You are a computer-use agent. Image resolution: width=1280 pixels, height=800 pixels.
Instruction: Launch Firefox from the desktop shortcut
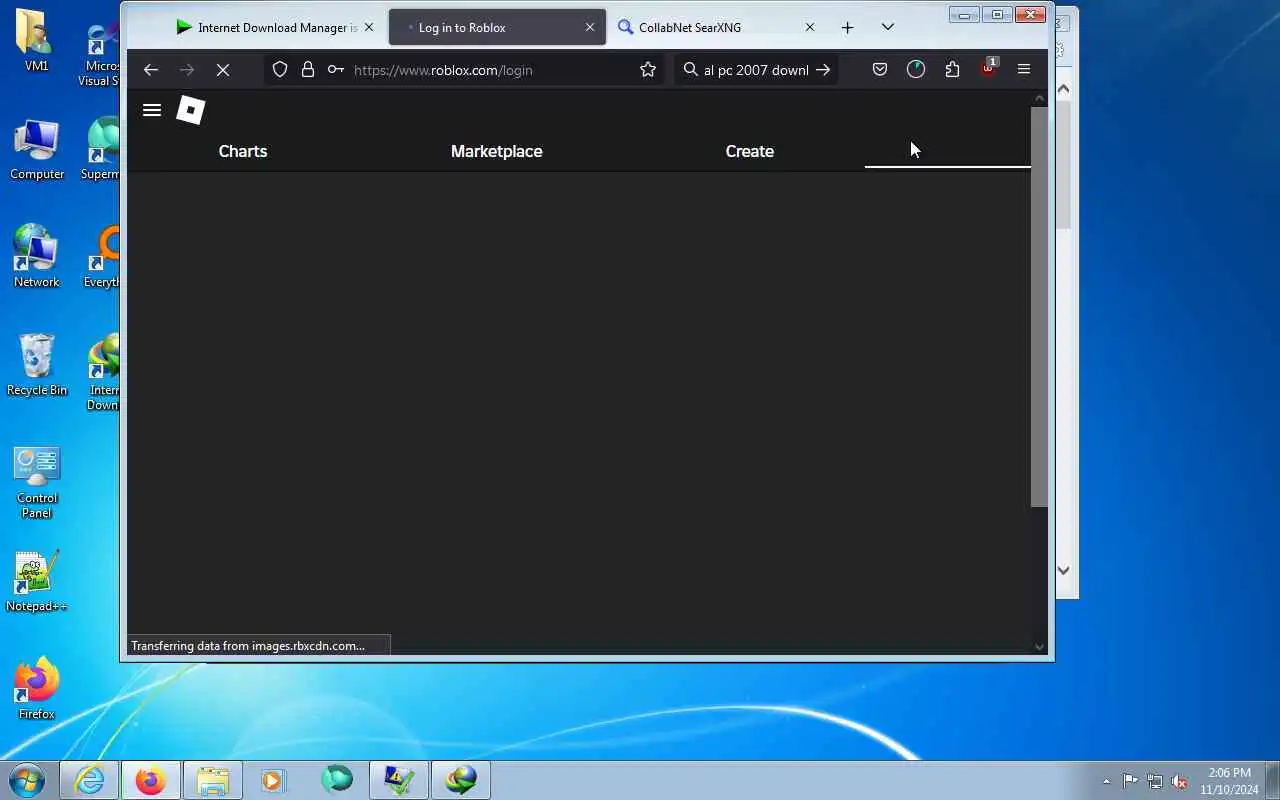click(x=37, y=689)
